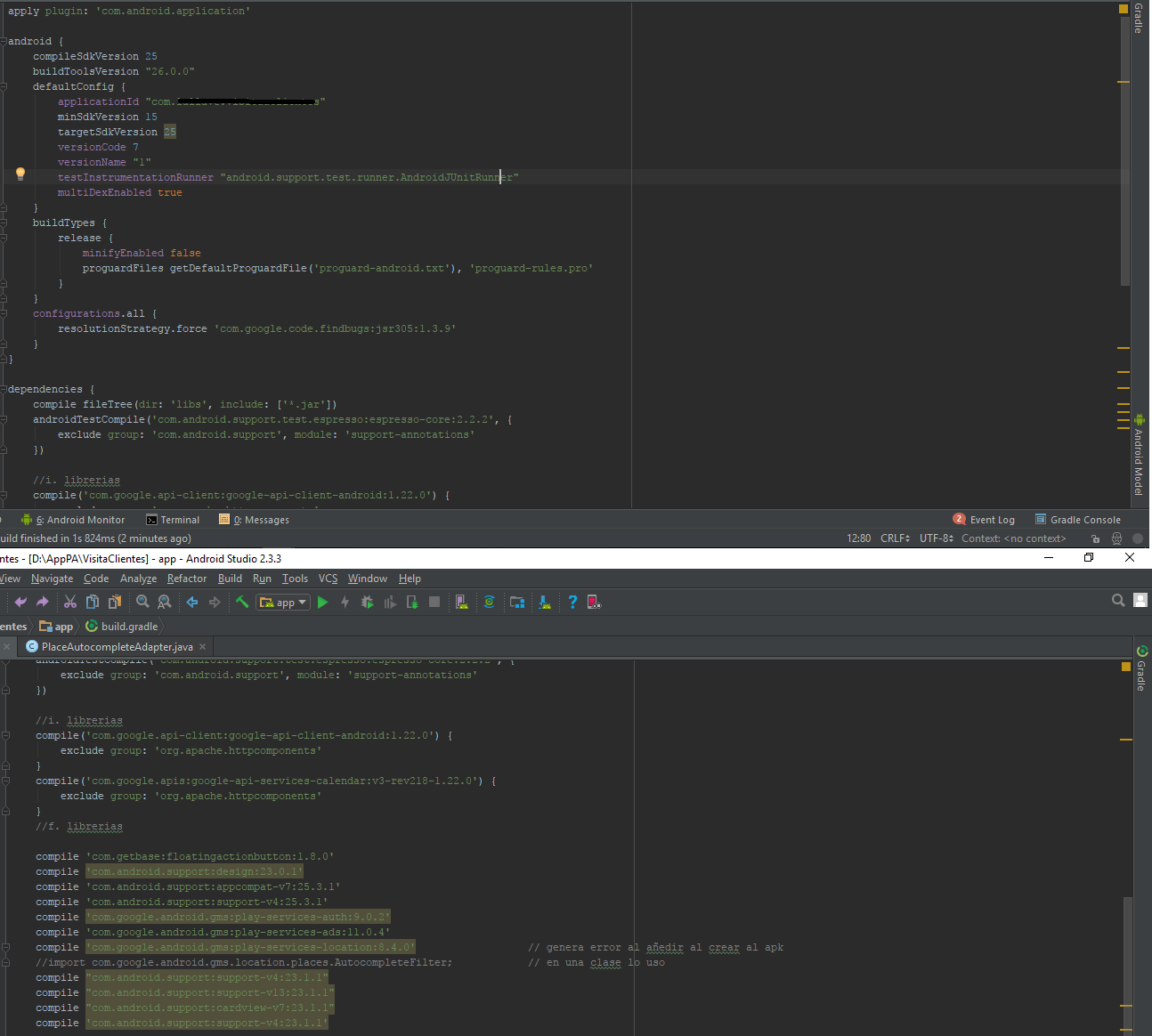Click the user account avatar icon
The width and height of the screenshot is (1152, 1036).
[1140, 601]
